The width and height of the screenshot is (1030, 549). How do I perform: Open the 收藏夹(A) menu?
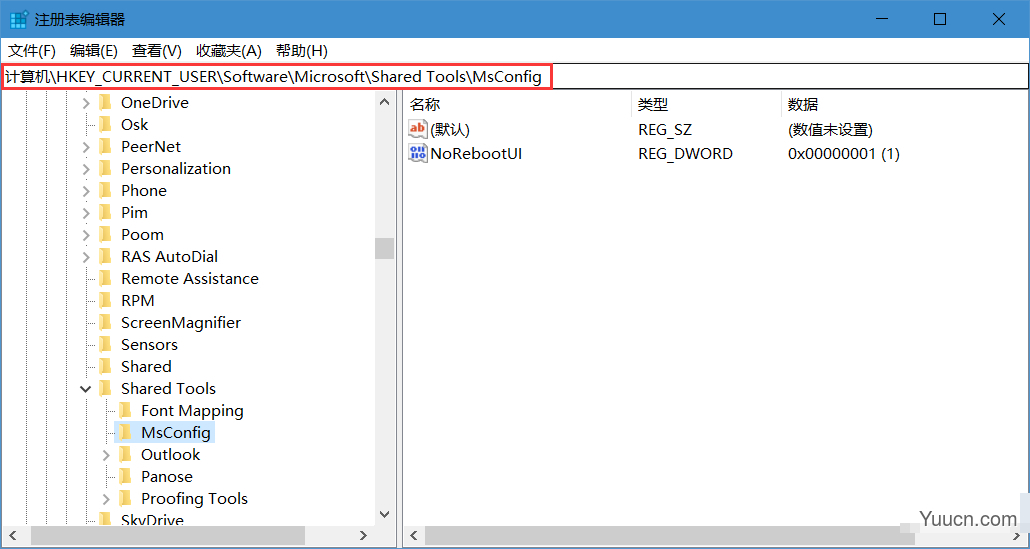[229, 51]
